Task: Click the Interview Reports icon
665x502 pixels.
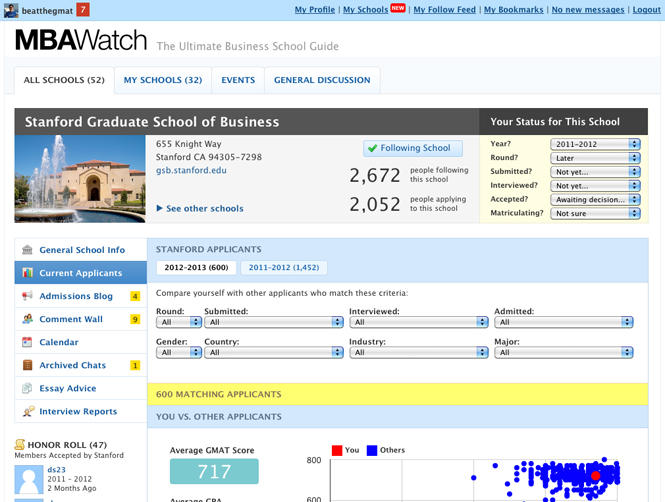Action: [x=28, y=411]
